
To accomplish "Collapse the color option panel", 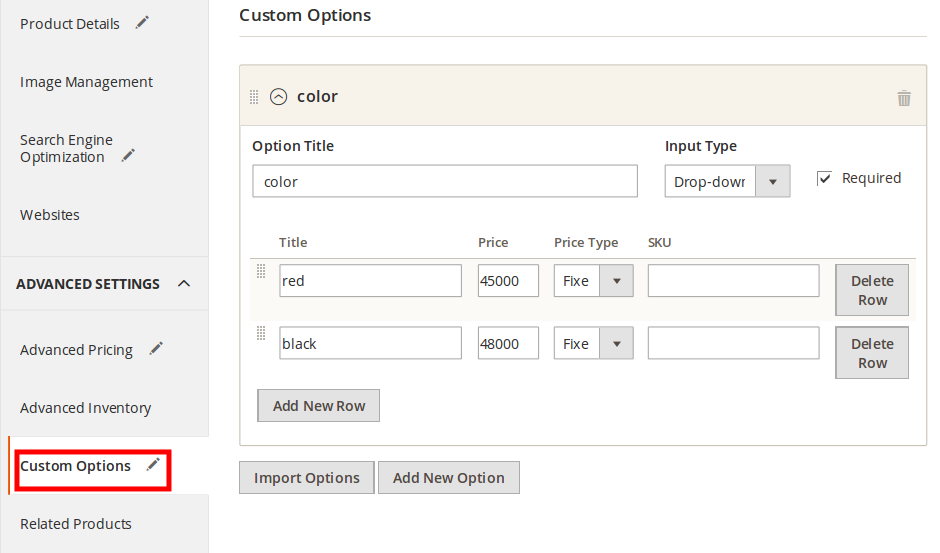I will point(279,97).
